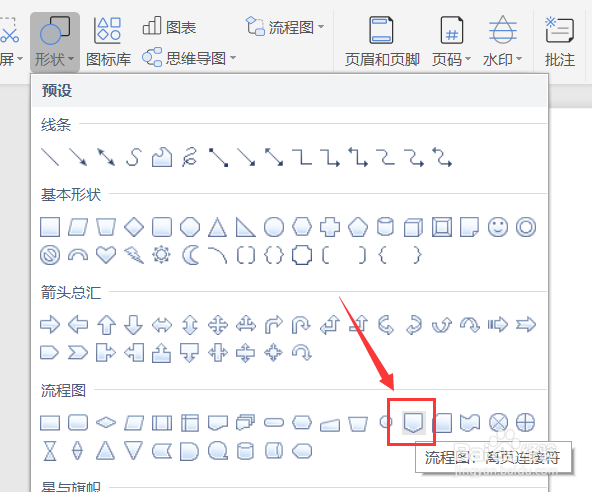592x492 pixels.
Task: Select the donut ring basic shape
Action: [x=526, y=227]
